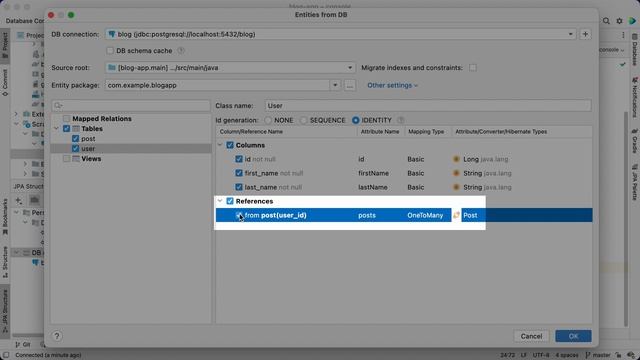Toggle the from post(user_id) reference checkbox

(x=239, y=215)
